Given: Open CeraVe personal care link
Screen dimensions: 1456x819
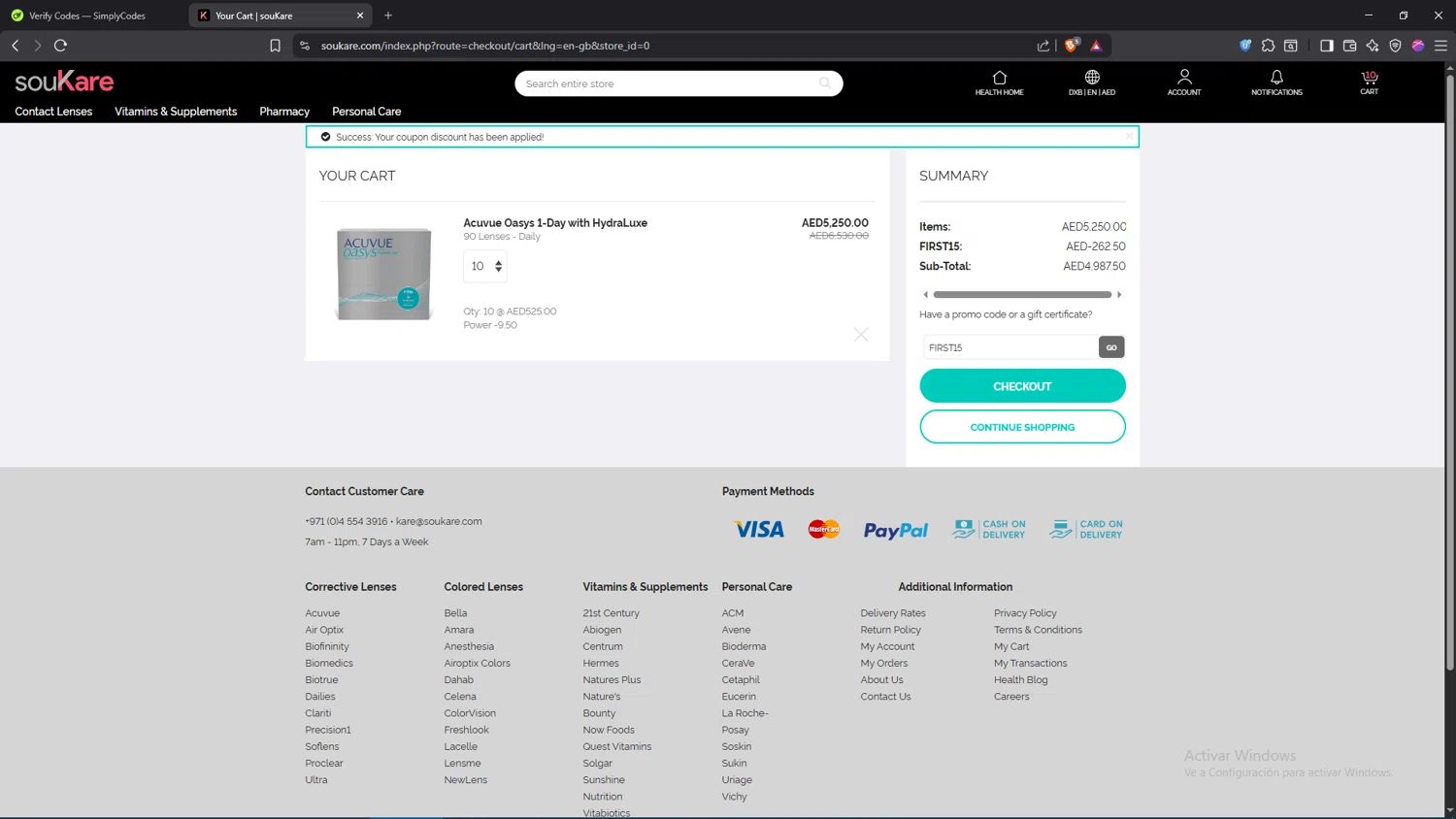Looking at the screenshot, I should coord(738,663).
